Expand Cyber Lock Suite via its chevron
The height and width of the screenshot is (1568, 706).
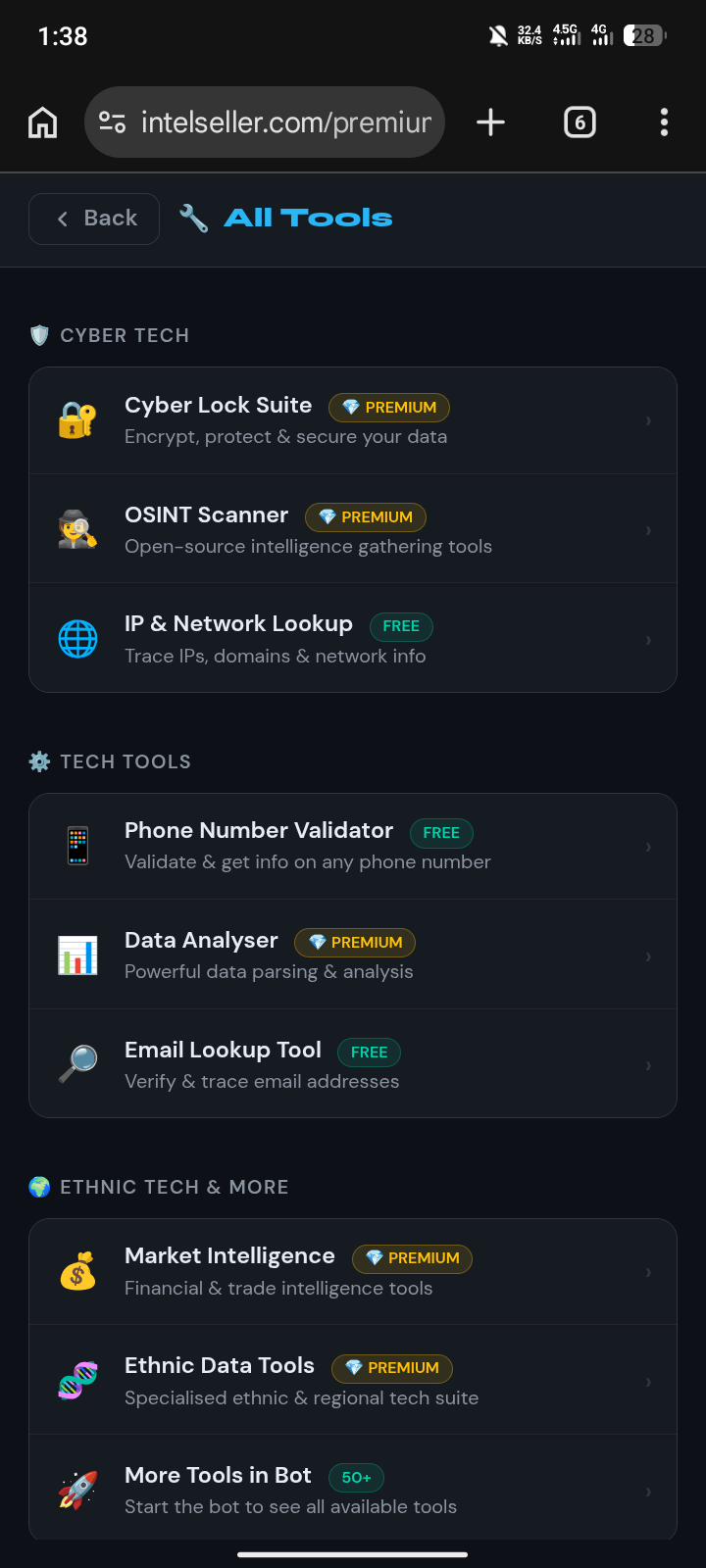pos(648,421)
